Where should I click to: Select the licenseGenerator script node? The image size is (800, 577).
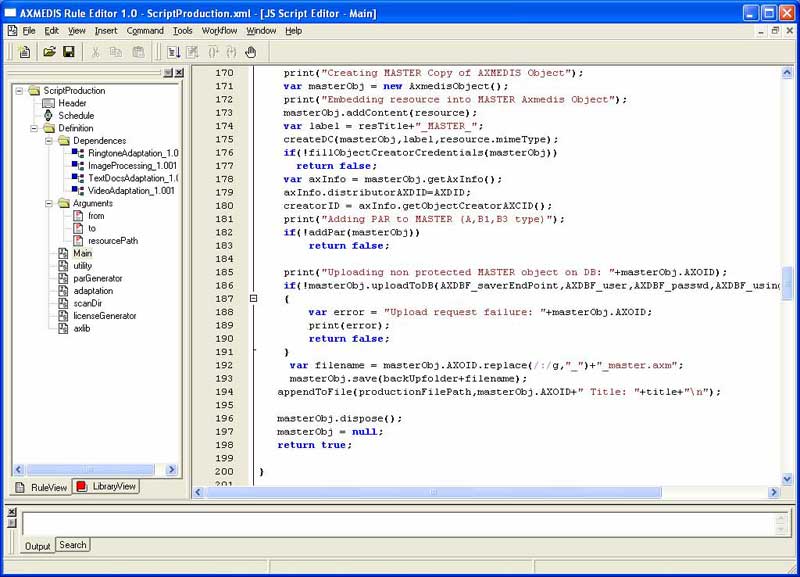coord(104,314)
